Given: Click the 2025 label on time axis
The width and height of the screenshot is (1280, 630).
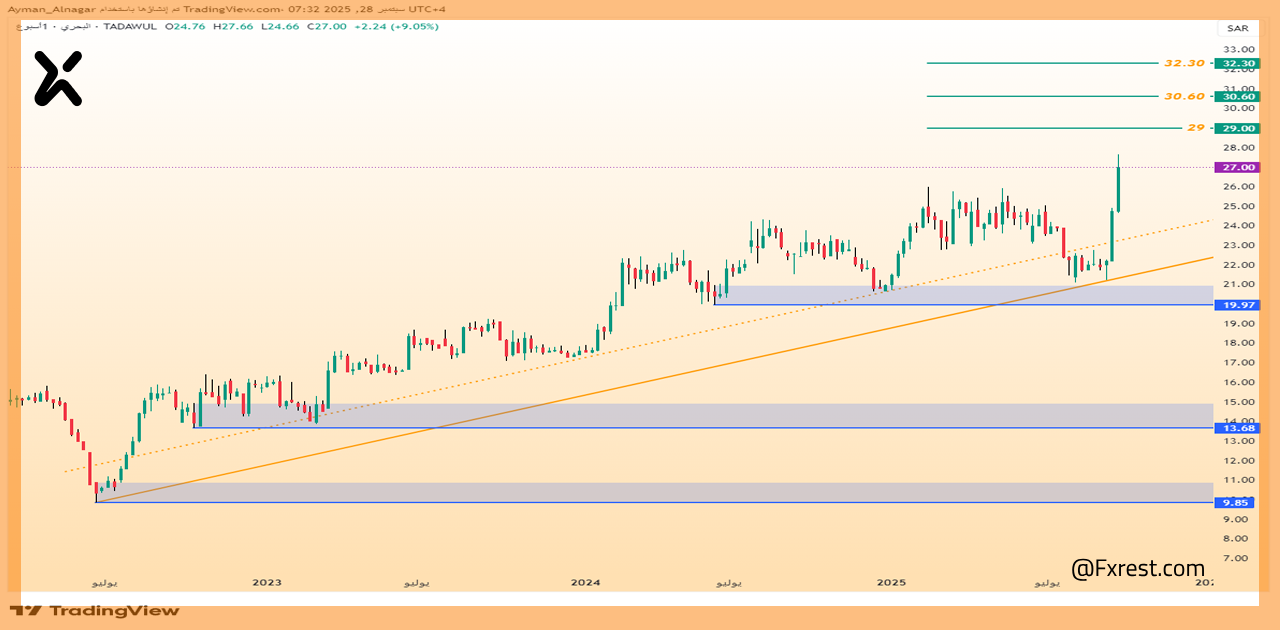Looking at the screenshot, I should click(891, 582).
